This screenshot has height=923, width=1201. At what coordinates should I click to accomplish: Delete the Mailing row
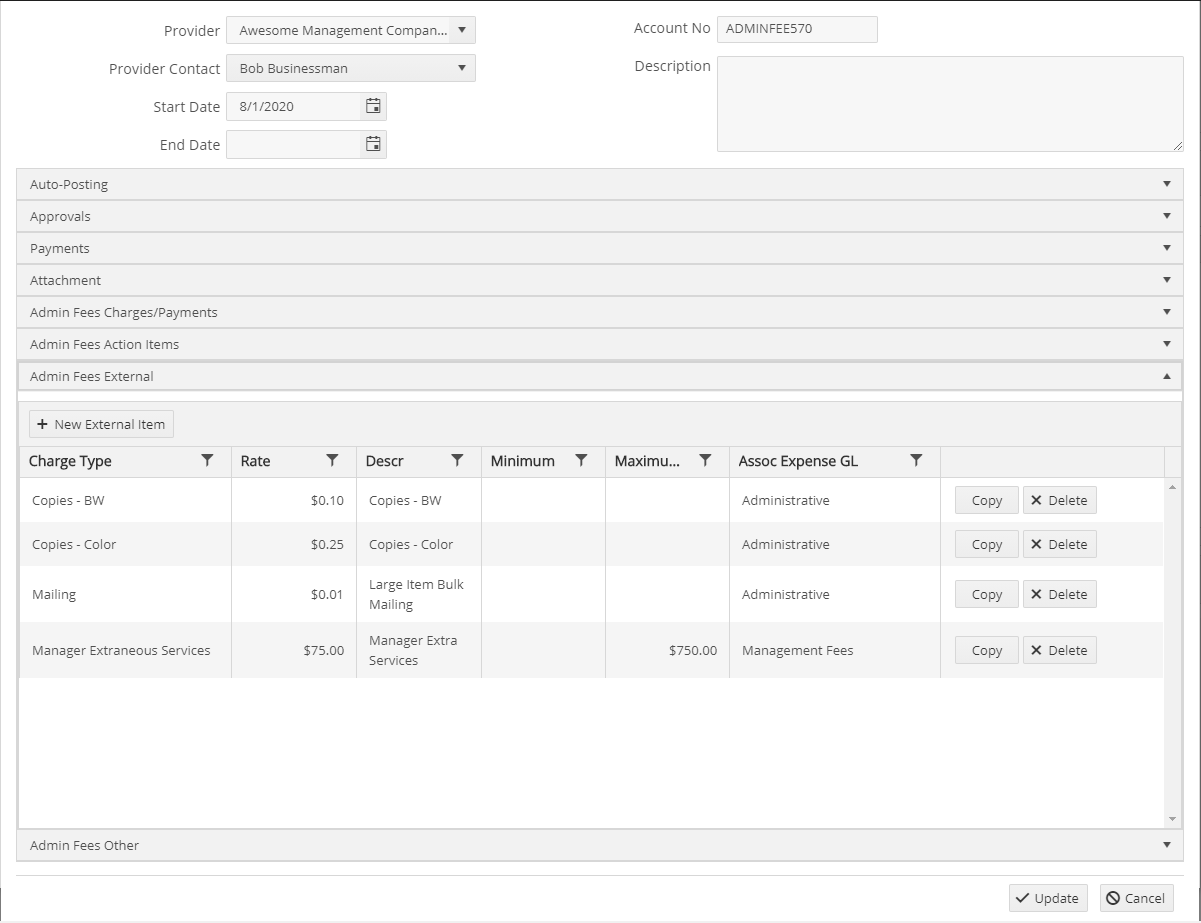1060,594
